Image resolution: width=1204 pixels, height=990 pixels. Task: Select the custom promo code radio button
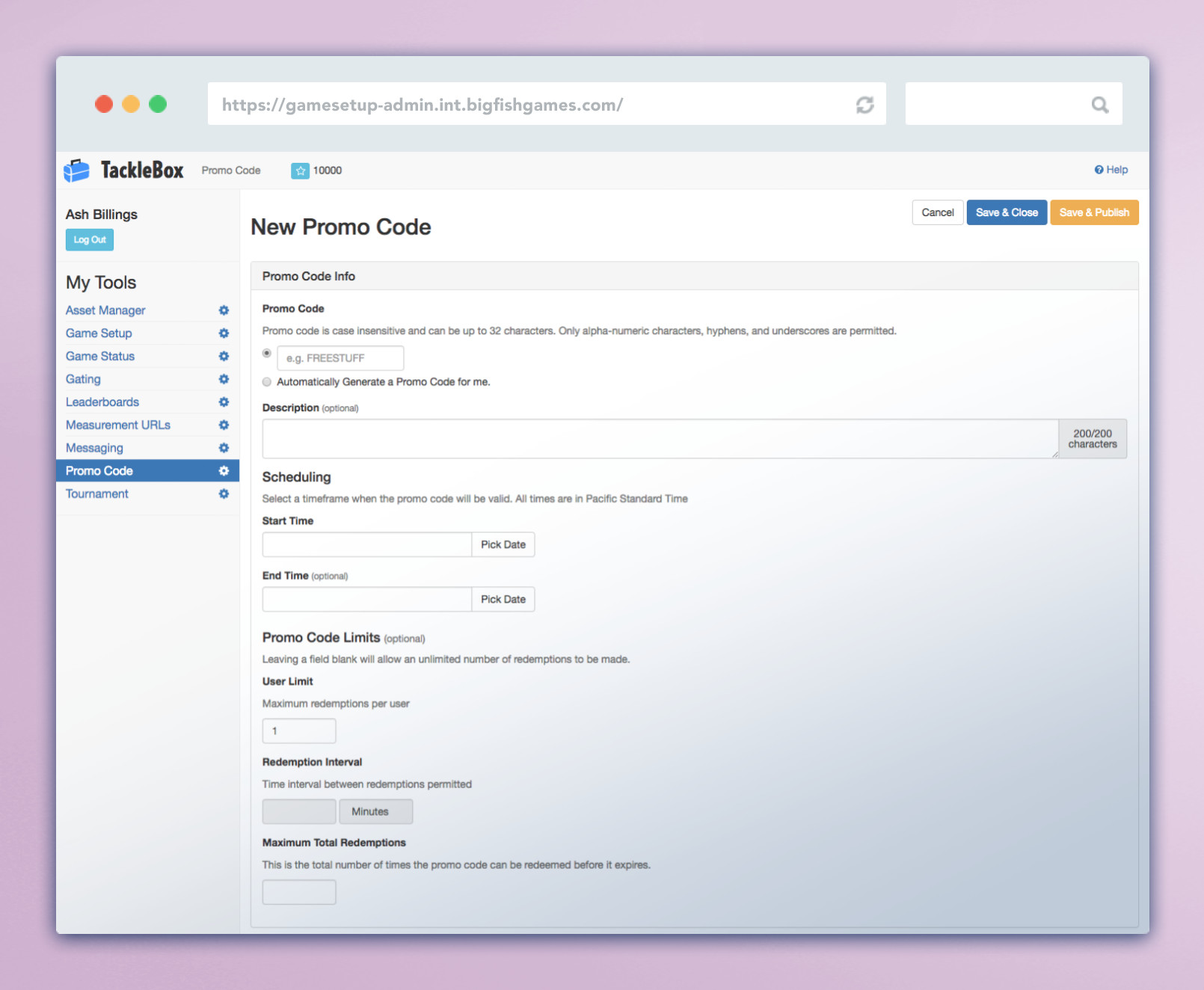[267, 353]
